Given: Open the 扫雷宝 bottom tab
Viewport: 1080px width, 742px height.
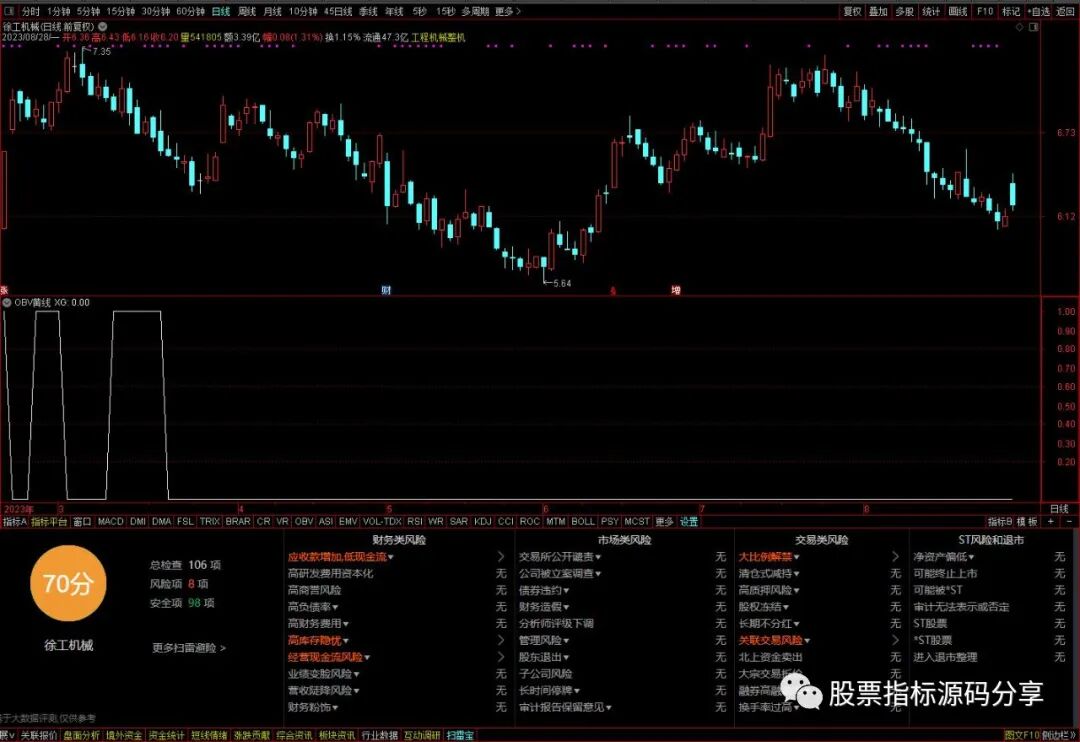Looking at the screenshot, I should click(x=460, y=736).
